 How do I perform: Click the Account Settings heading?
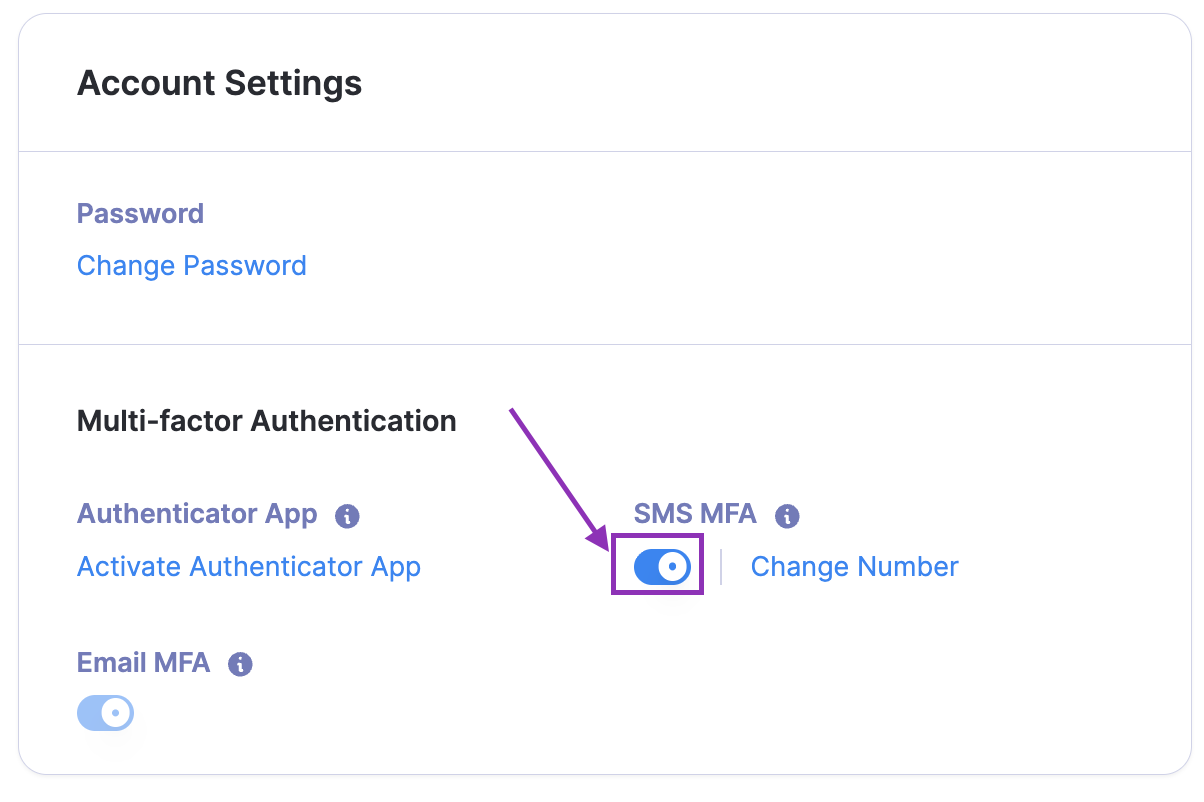click(220, 83)
